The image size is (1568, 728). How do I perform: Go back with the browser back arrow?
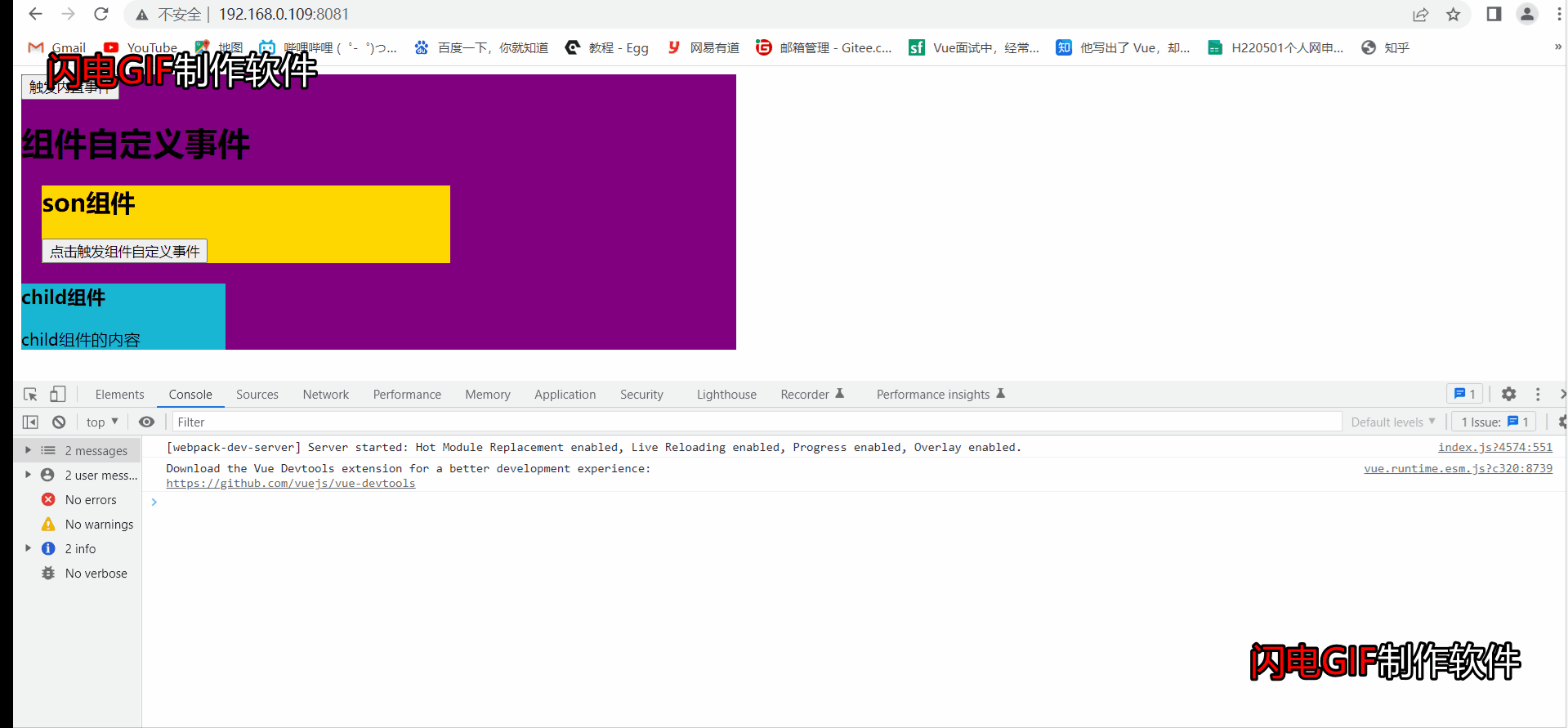click(35, 14)
